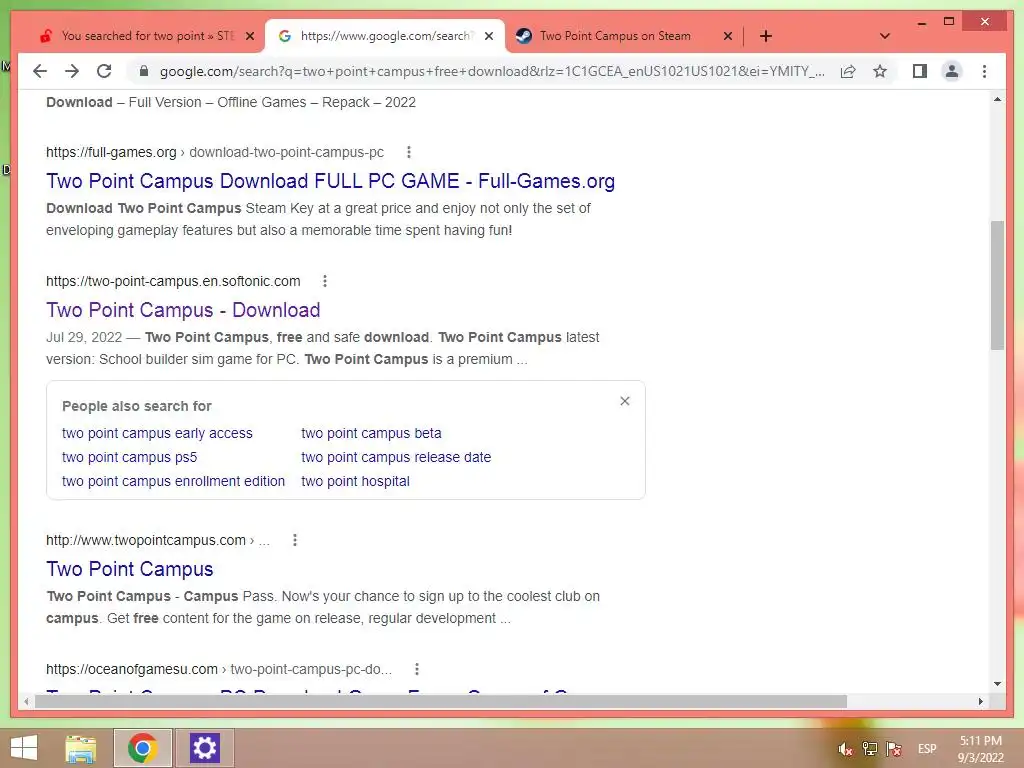The height and width of the screenshot is (768, 1024).
Task: Switch the ESP input language
Action: pos(927,749)
